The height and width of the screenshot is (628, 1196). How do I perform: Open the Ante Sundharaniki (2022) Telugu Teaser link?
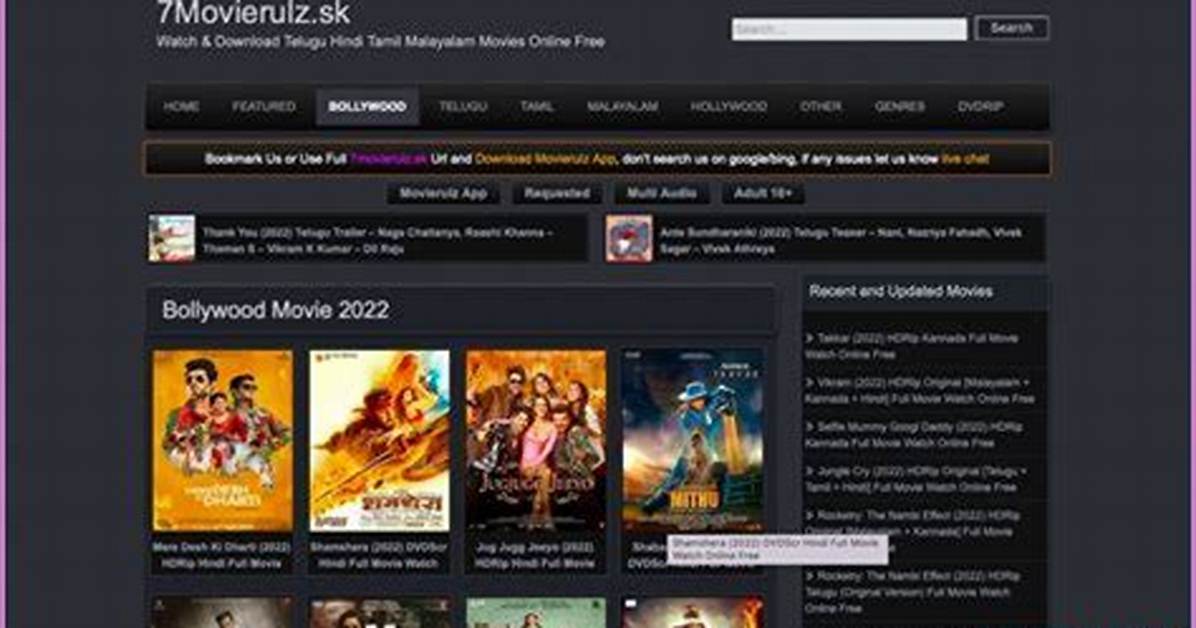point(840,240)
